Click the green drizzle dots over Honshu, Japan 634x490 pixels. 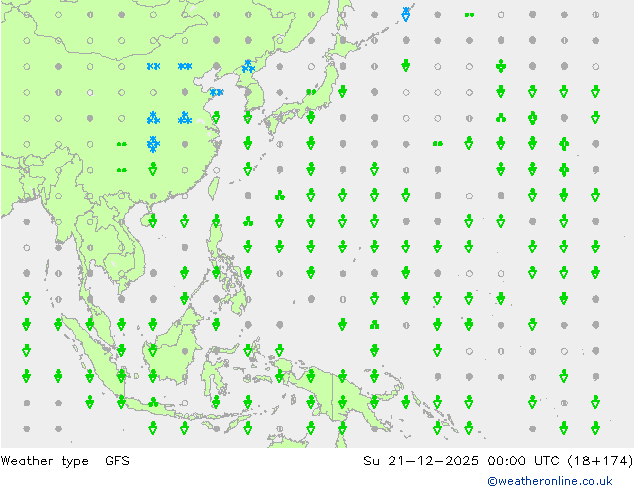[x=311, y=92]
